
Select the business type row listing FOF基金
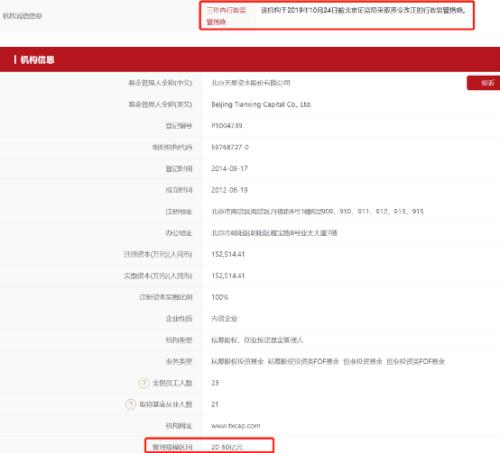tap(328, 361)
